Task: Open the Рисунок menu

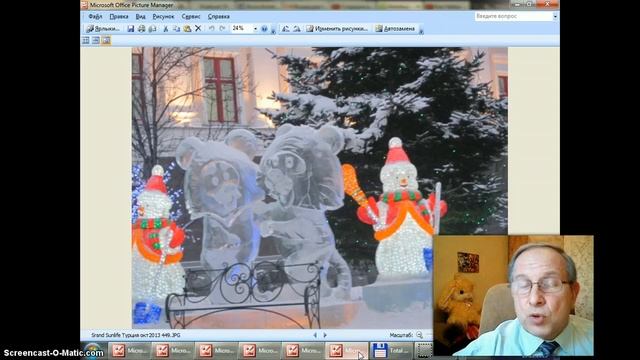Action: click(163, 17)
